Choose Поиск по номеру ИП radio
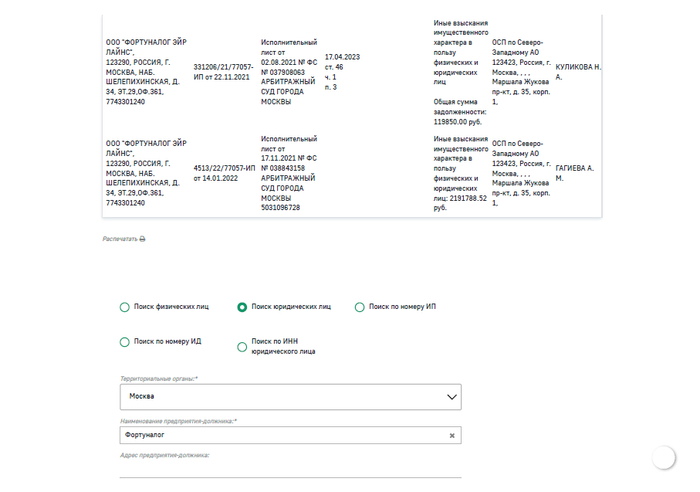700x492 pixels. 360,307
